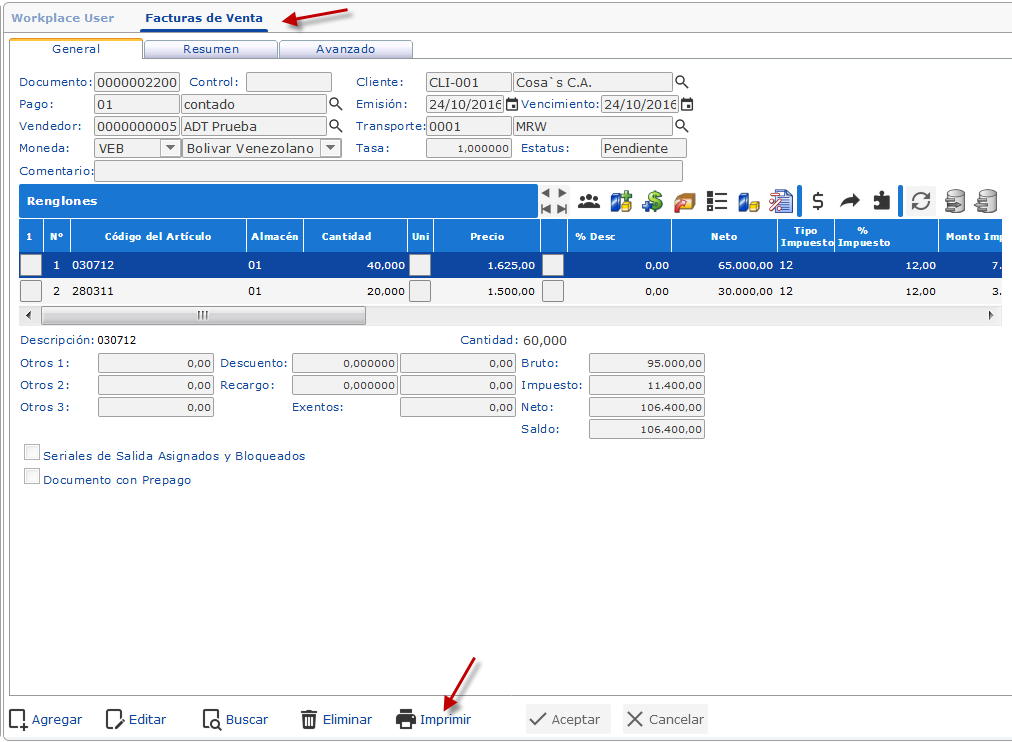Open the Vencimiento date calendar picker
This screenshot has width=1012, height=742.
[x=687, y=104]
